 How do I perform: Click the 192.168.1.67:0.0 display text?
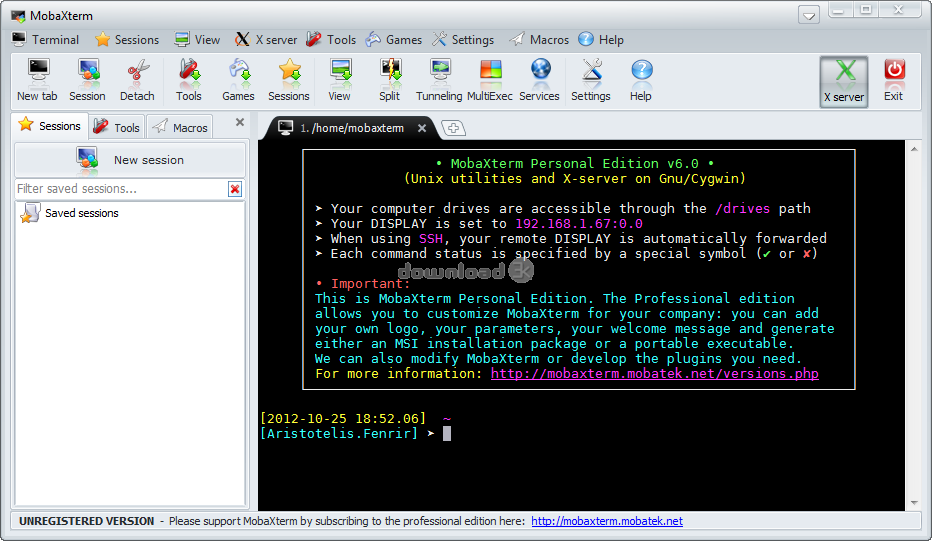coord(579,224)
